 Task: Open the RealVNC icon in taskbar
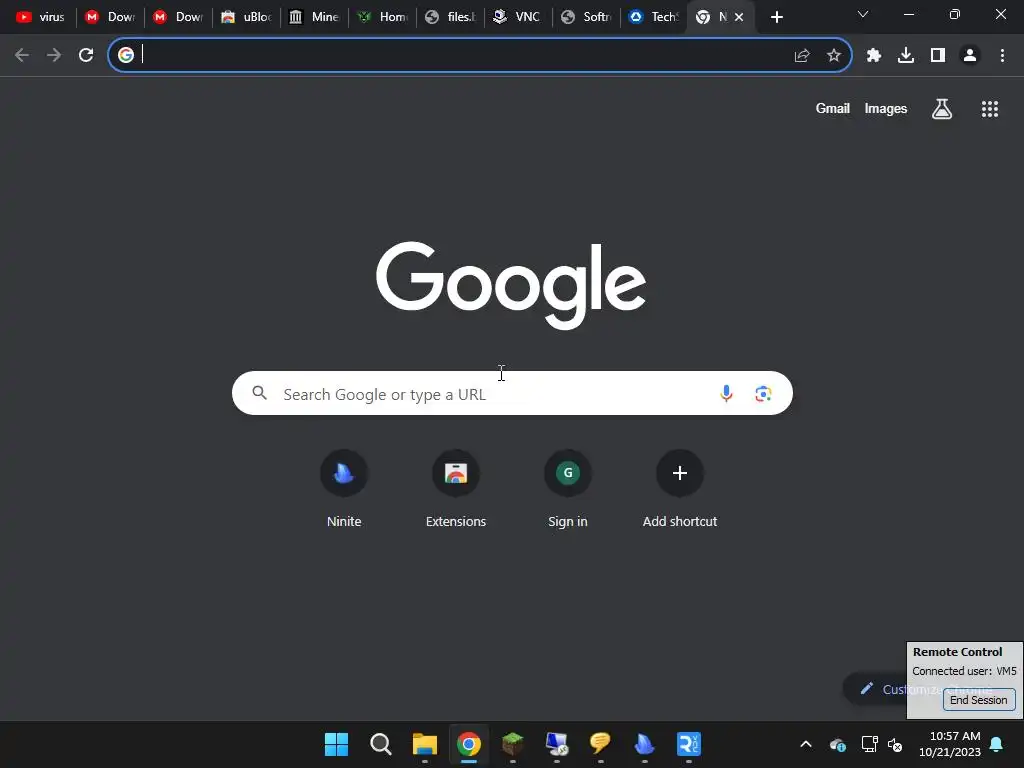pos(689,744)
